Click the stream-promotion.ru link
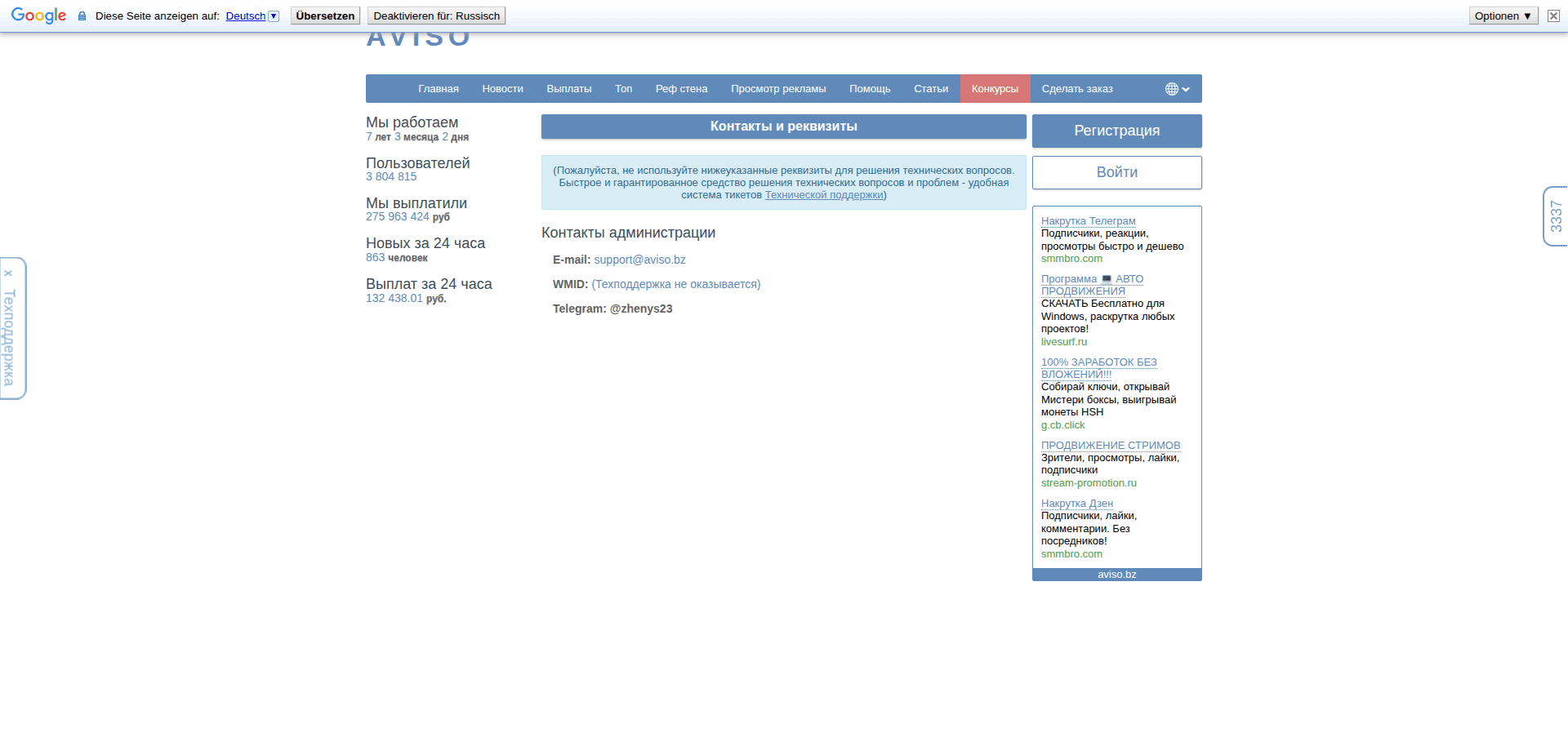The image size is (1568, 755). pyautogui.click(x=1089, y=482)
